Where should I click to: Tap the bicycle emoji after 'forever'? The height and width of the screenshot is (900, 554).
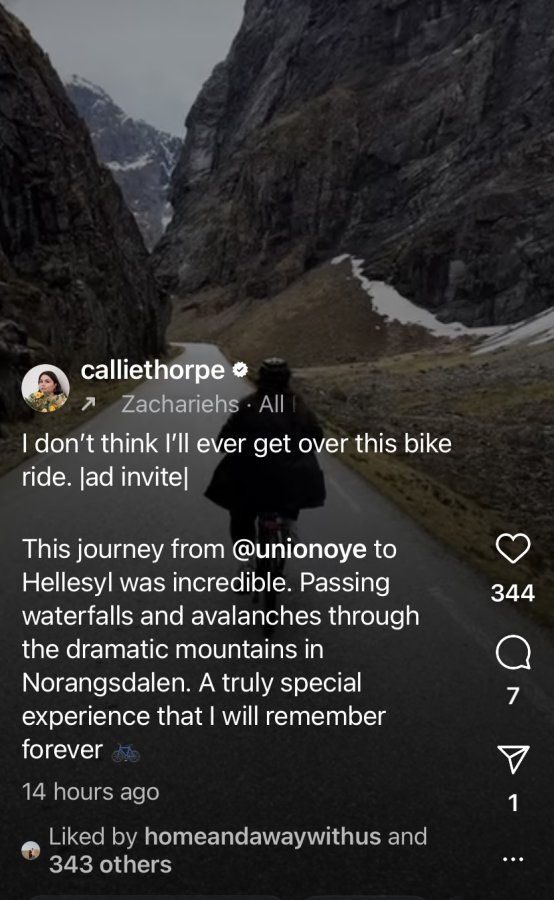point(126,752)
